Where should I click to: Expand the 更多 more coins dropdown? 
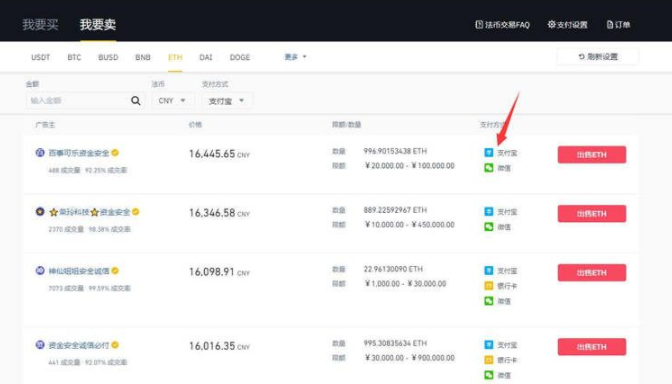[x=296, y=57]
